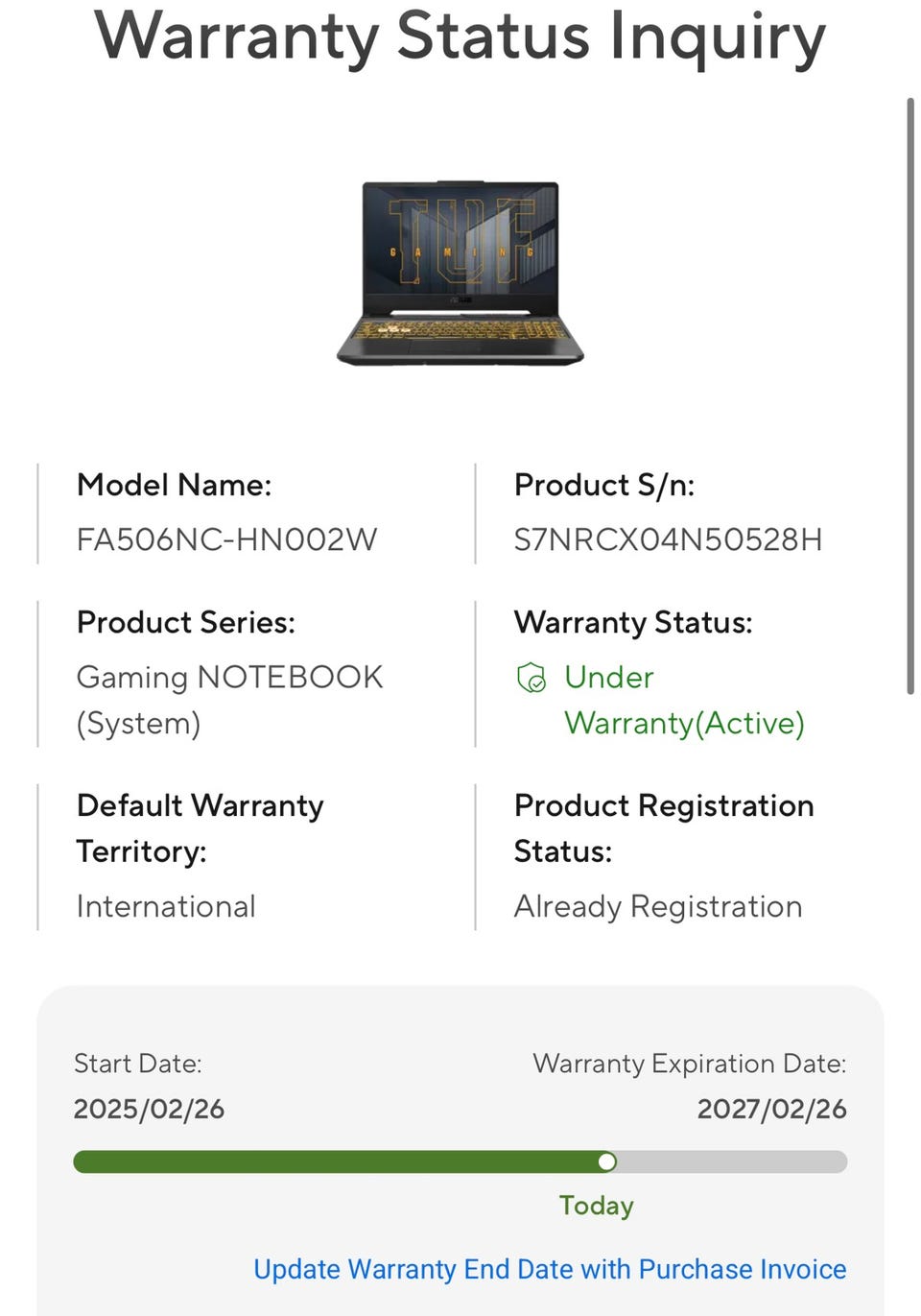
Task: Open the TUF Gaming laptop product image
Action: [460, 274]
